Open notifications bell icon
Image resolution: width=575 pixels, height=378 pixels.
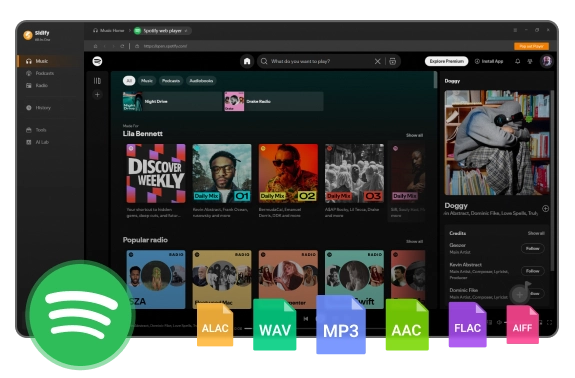tap(517, 61)
